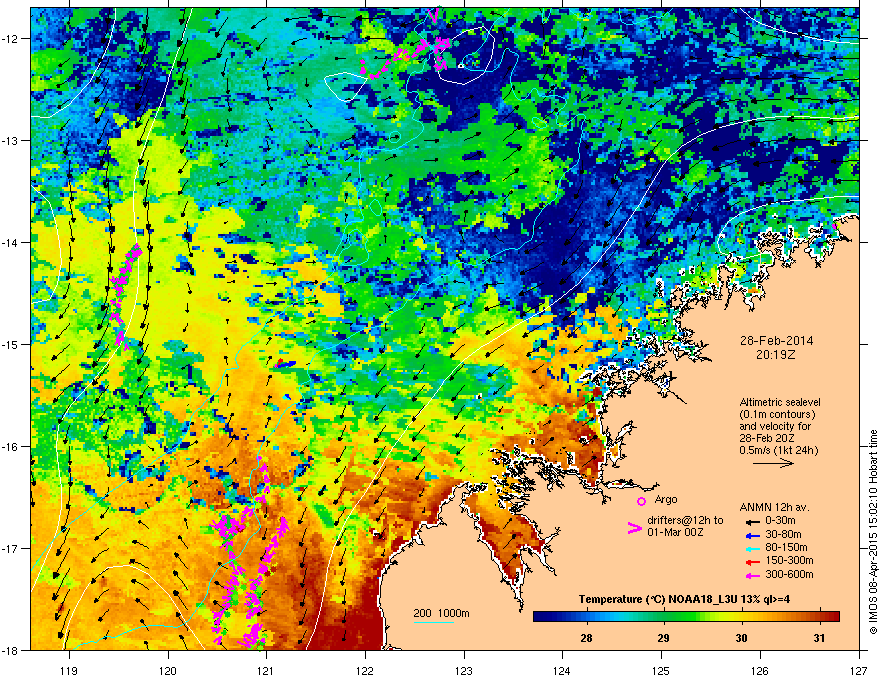Select the blue 30-80m arrow legend symbol

point(753,535)
